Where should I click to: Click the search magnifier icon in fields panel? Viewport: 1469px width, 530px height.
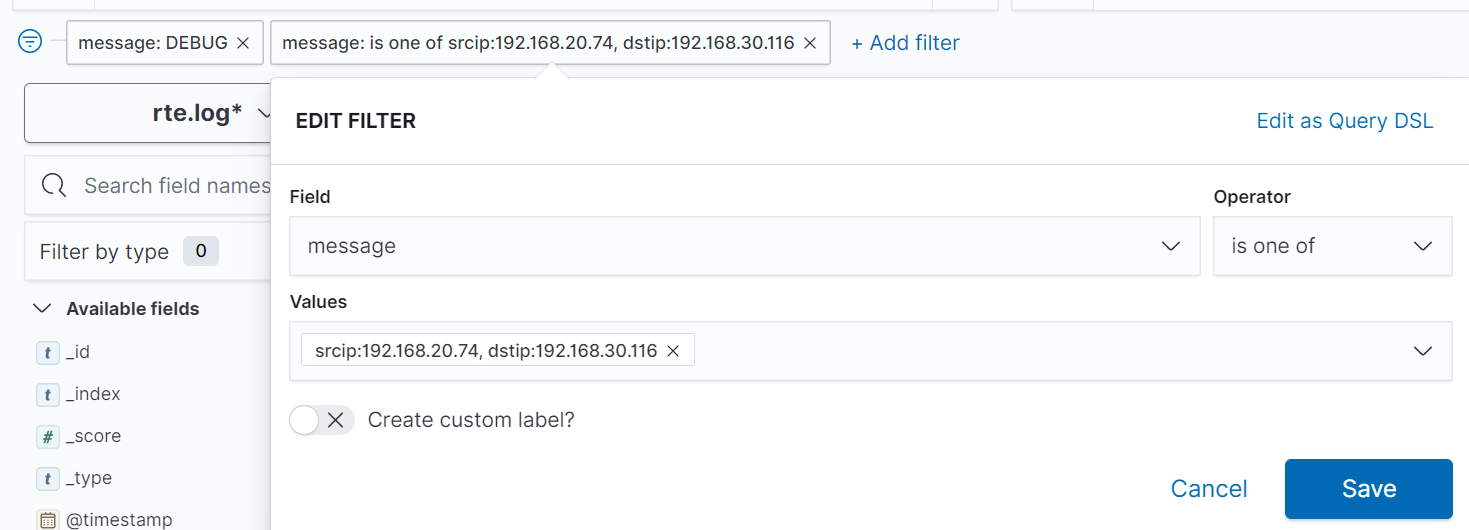pos(54,185)
